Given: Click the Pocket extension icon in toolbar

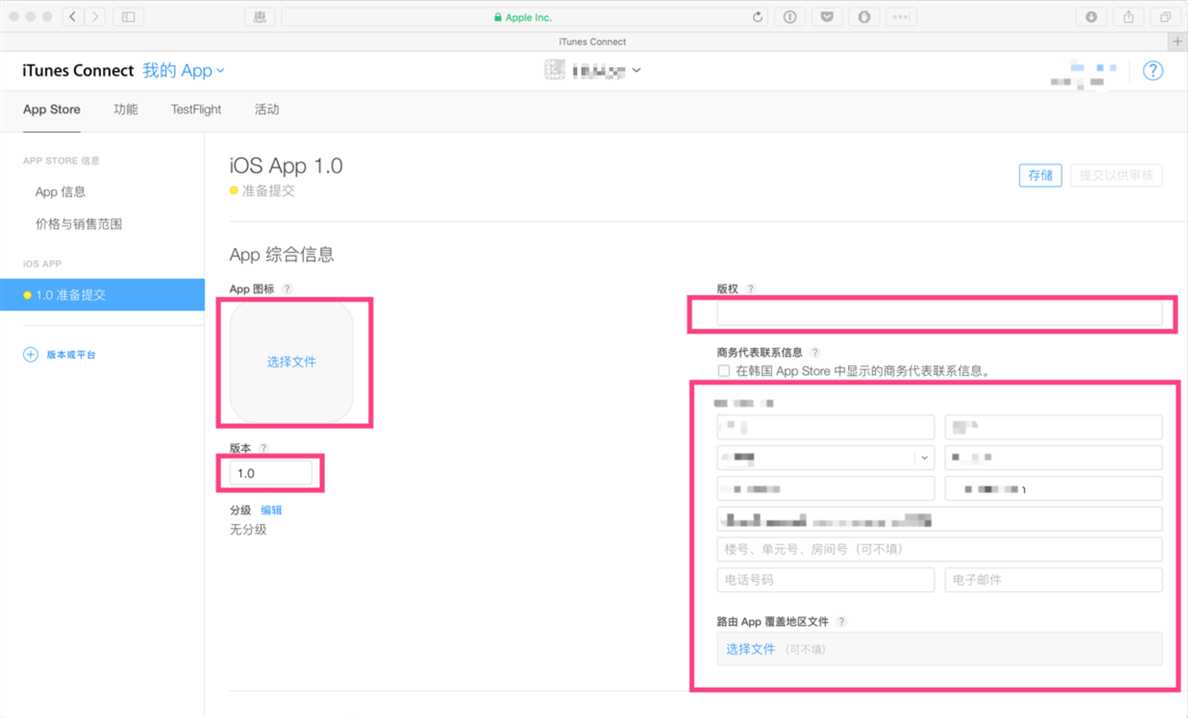Looking at the screenshot, I should point(827,17).
